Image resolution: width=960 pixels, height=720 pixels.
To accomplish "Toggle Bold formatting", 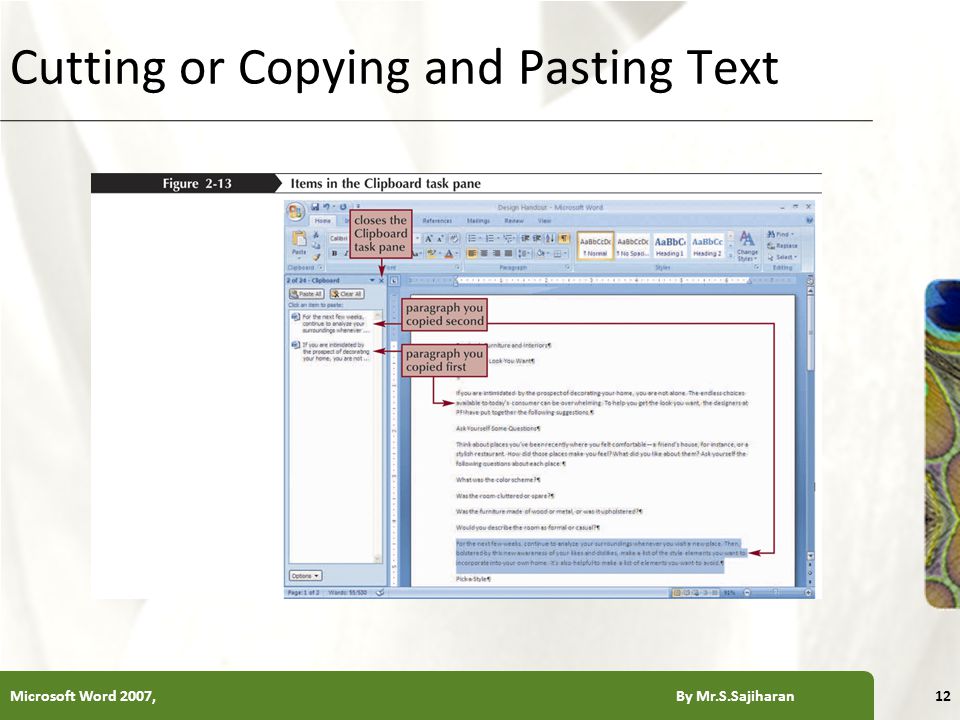I will 334,253.
